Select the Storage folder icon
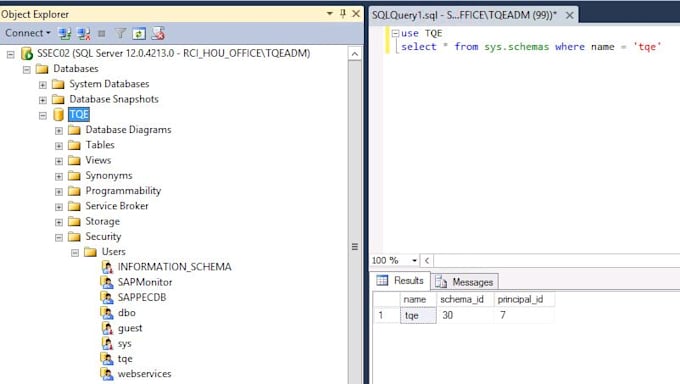Image resolution: width=680 pixels, height=384 pixels. point(75,222)
